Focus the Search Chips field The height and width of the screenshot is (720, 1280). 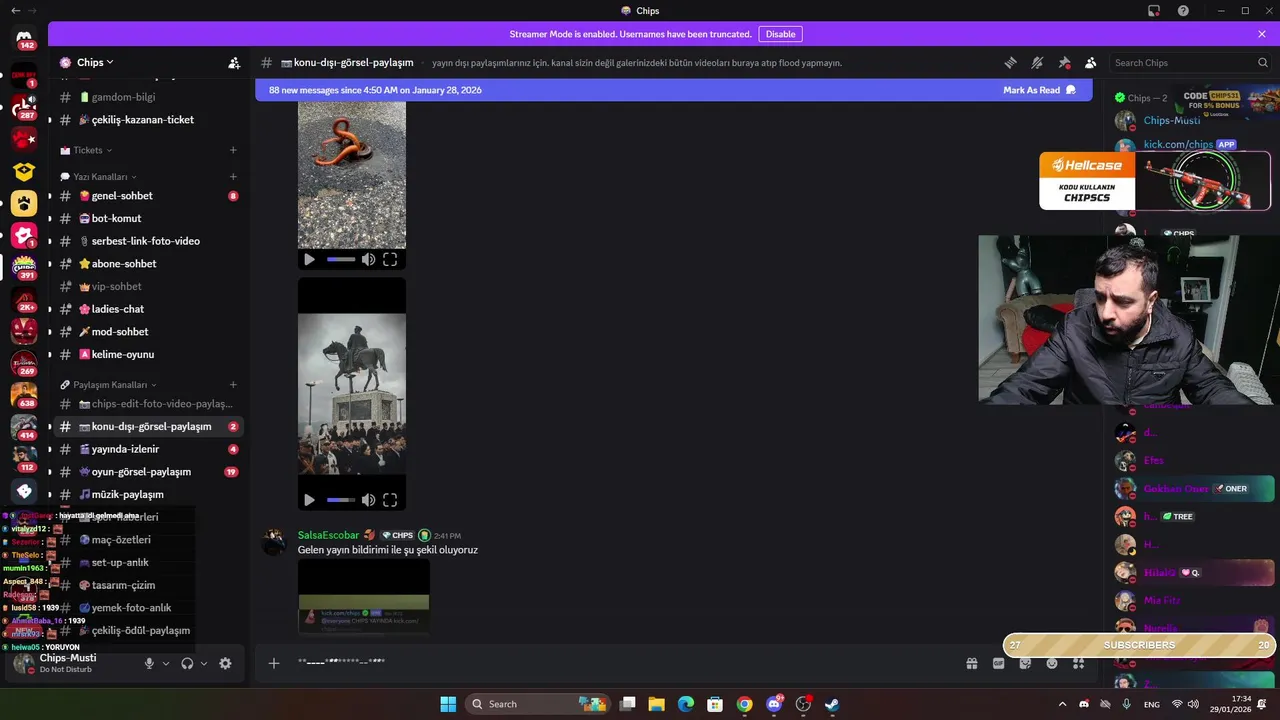(1190, 62)
